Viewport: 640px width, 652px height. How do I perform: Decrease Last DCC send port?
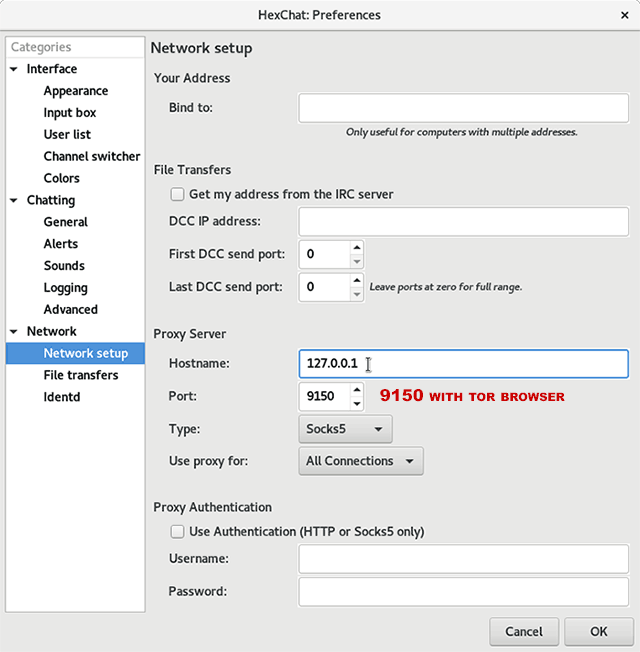tap(357, 294)
